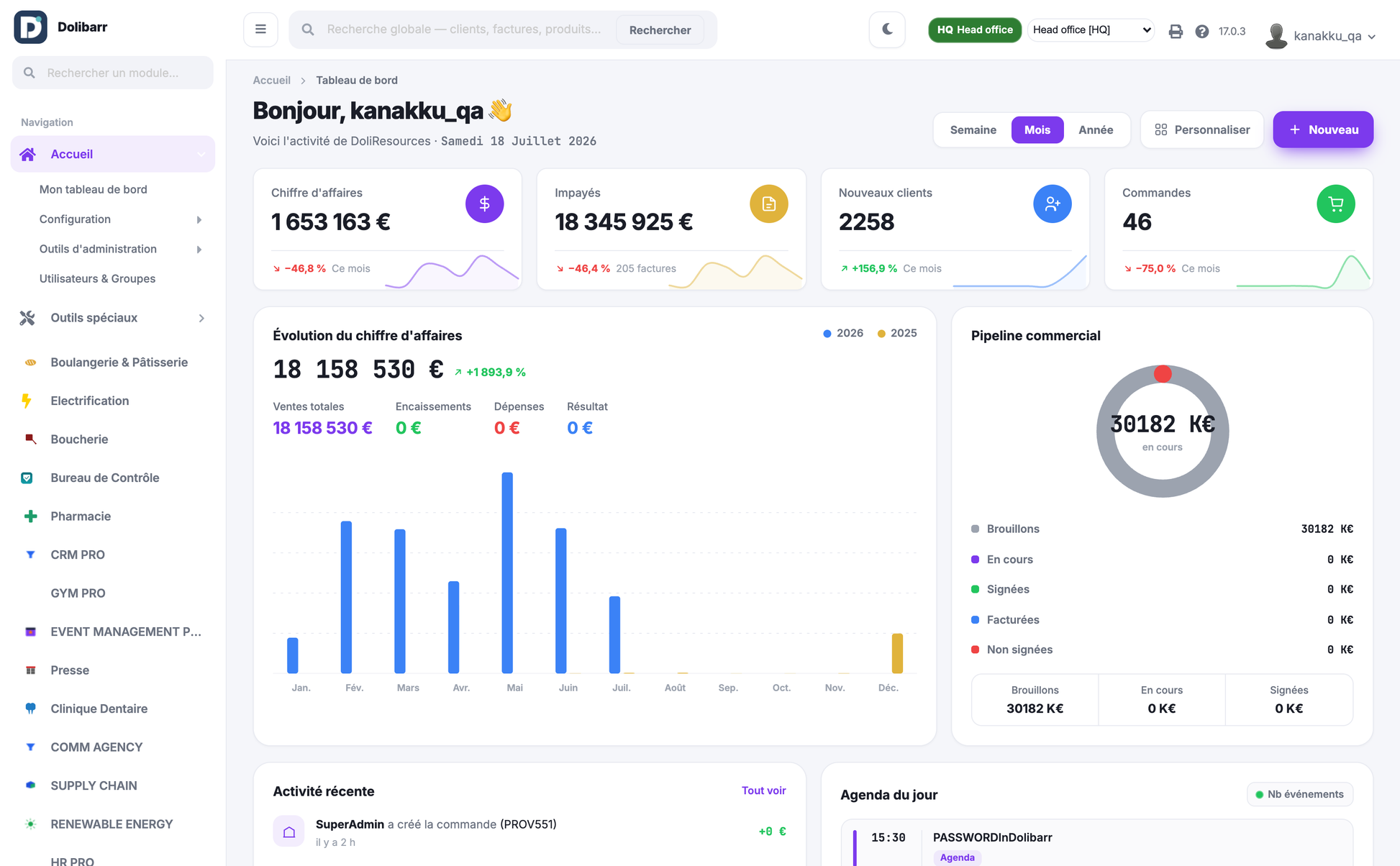
Task: Expand Outils d'administration submenu arrow
Action: [199, 250]
